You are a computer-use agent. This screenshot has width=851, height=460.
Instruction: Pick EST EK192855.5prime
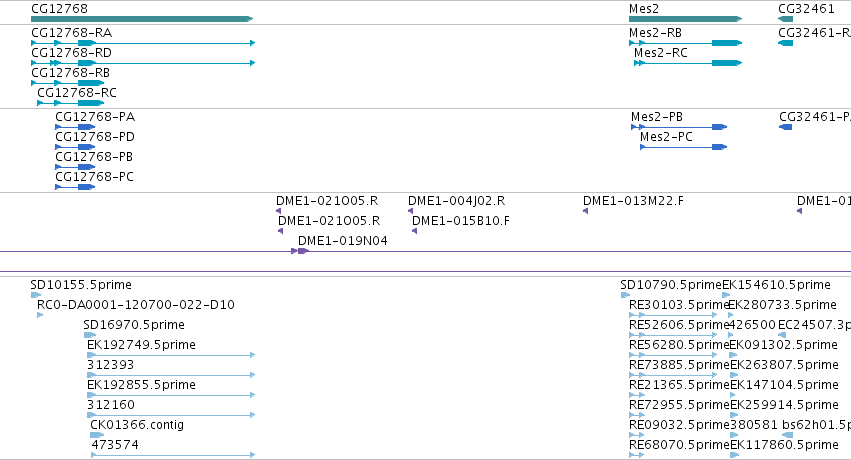click(171, 395)
